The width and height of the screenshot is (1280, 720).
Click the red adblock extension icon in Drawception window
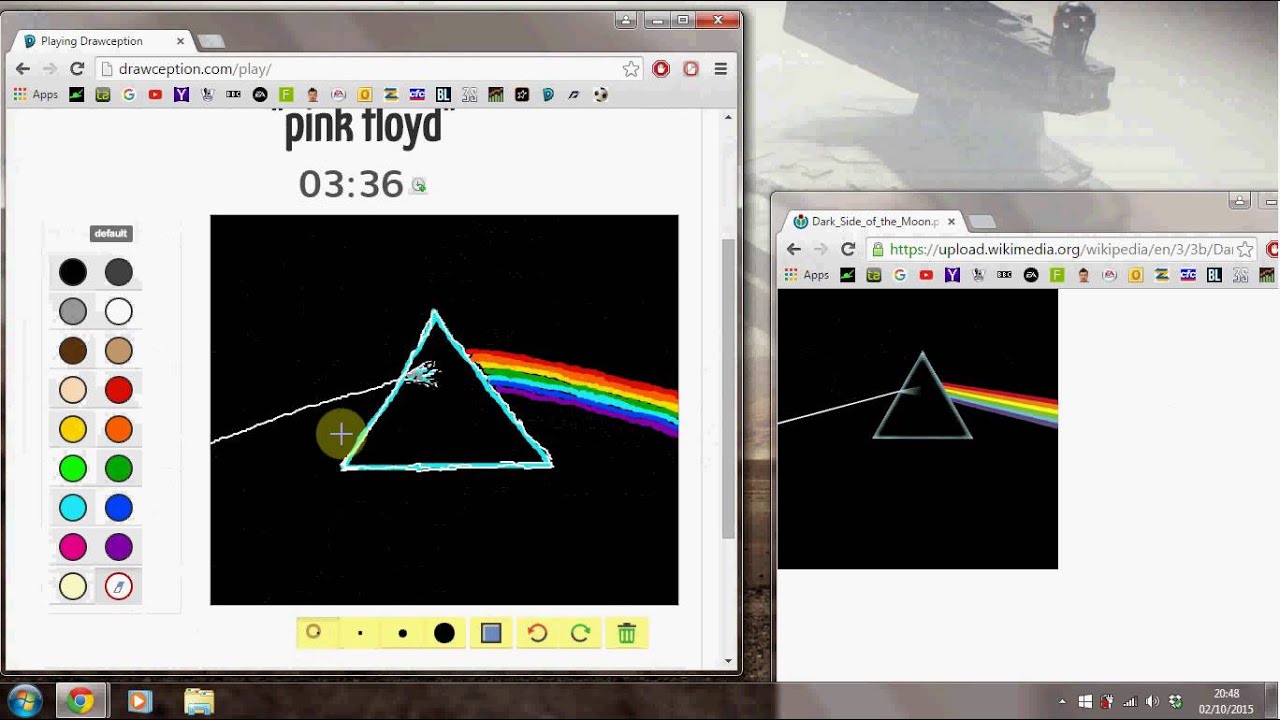tap(661, 69)
